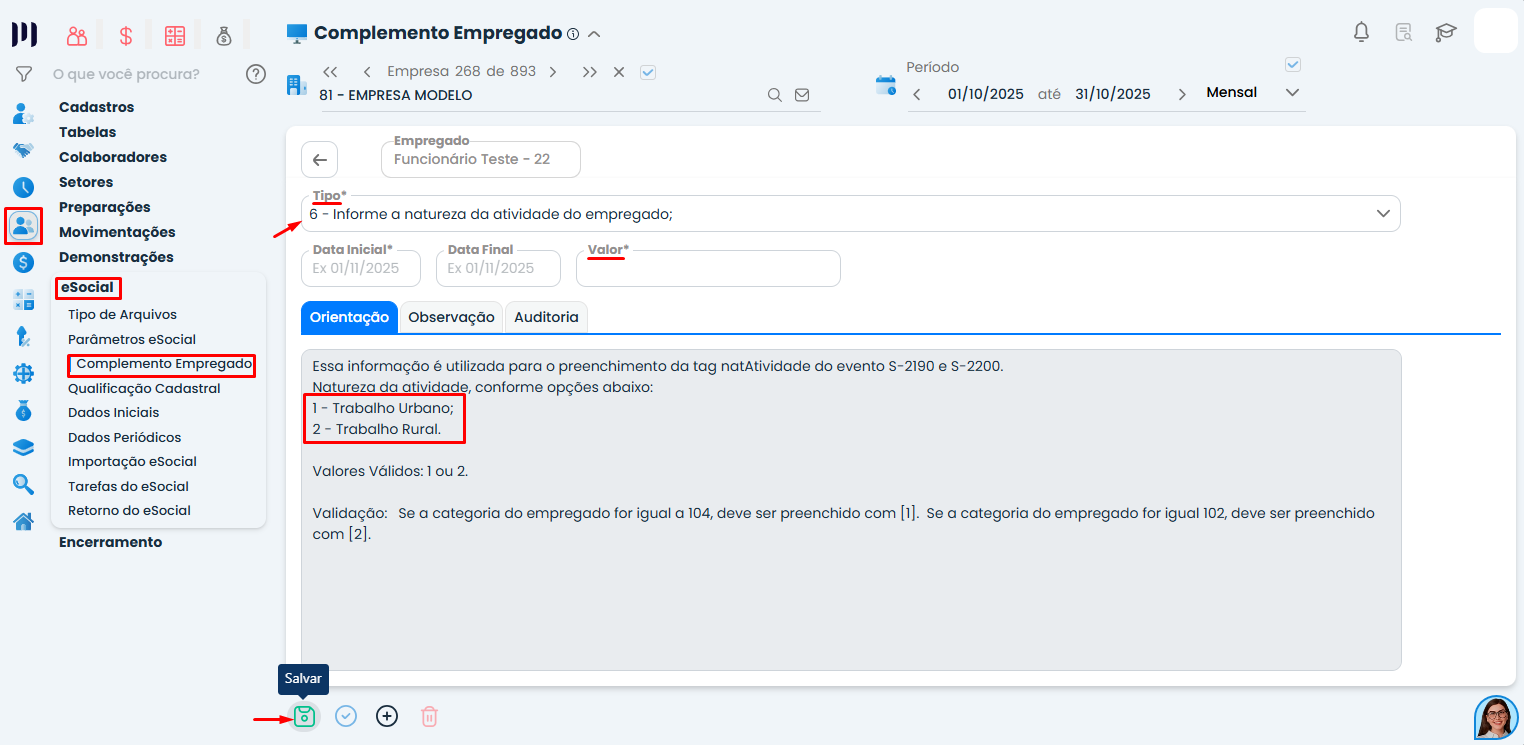Jump to the last company with double right arrows
Viewport: 1524px width, 745px height.
(x=590, y=72)
